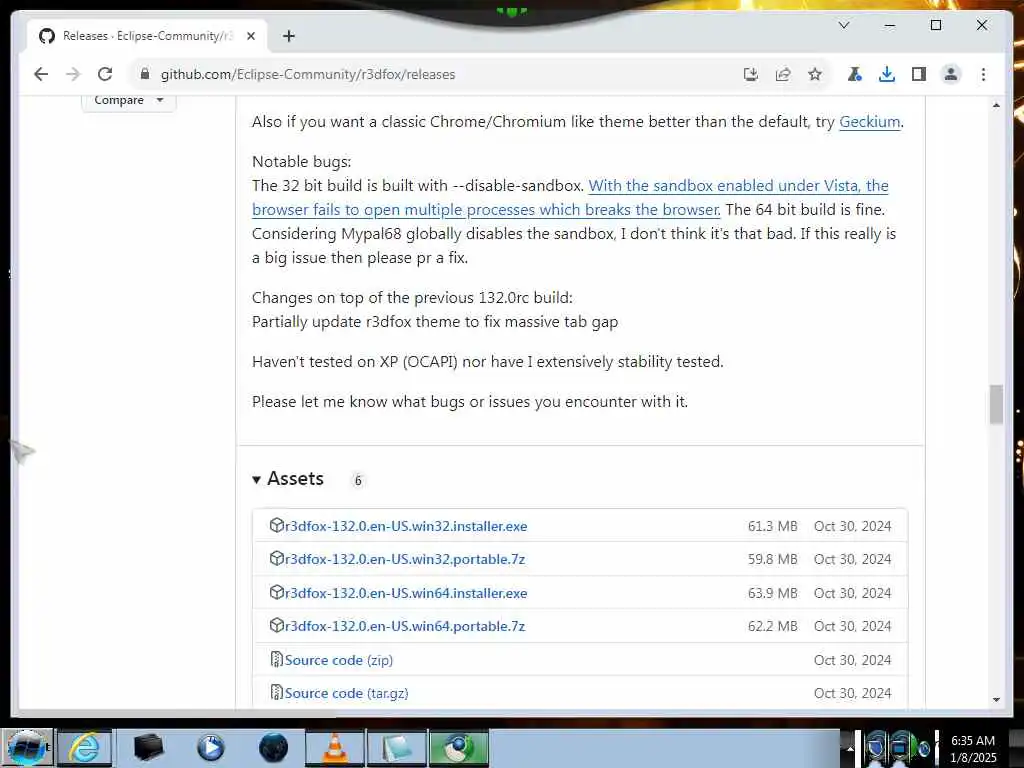The width and height of the screenshot is (1024, 768).
Task: Click the scrollbar down arrow
Action: (996, 699)
